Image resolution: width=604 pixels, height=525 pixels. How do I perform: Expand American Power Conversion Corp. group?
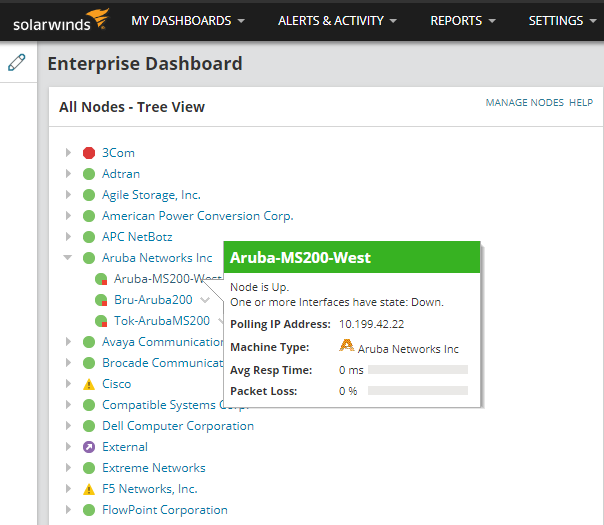click(68, 216)
